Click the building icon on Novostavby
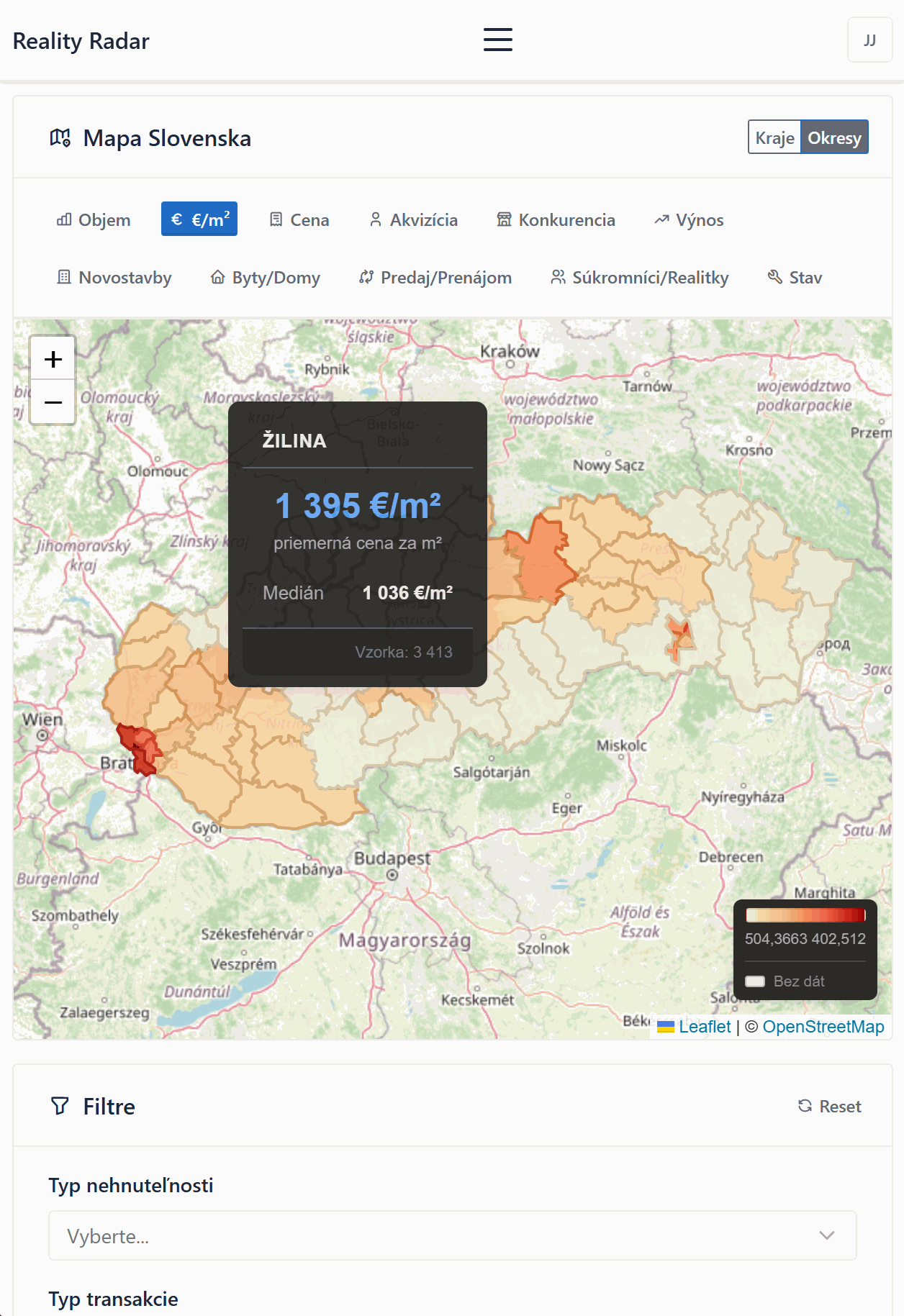The height and width of the screenshot is (1316, 904). click(64, 277)
